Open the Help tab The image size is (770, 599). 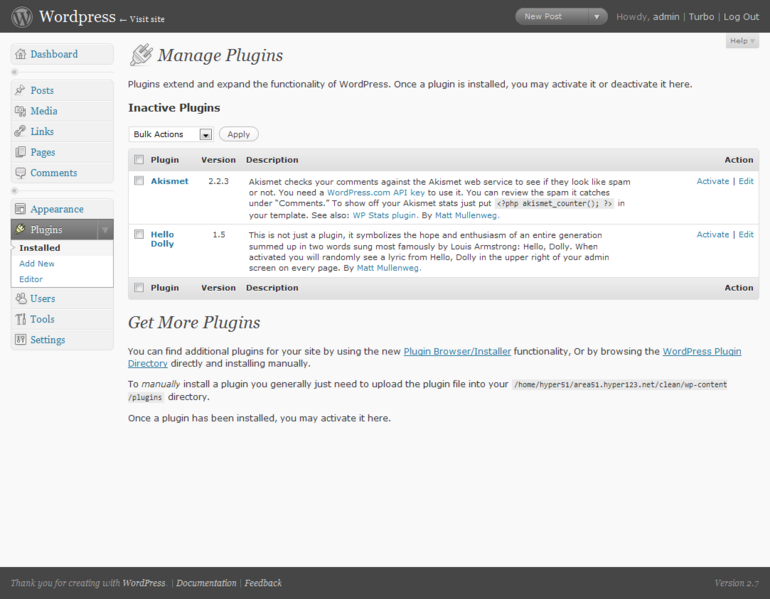742,41
